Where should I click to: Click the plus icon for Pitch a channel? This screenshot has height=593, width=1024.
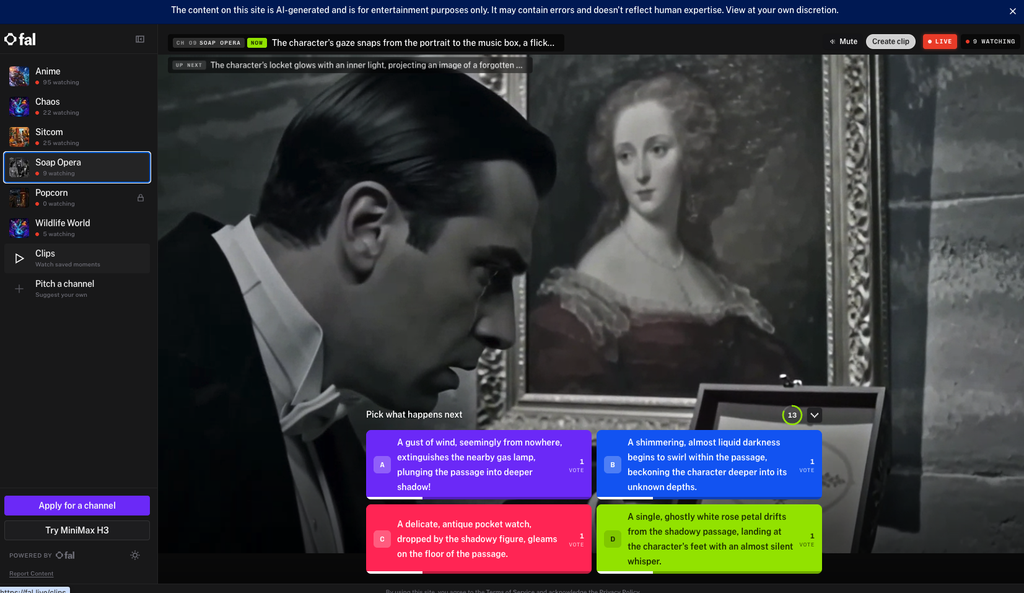(19, 289)
